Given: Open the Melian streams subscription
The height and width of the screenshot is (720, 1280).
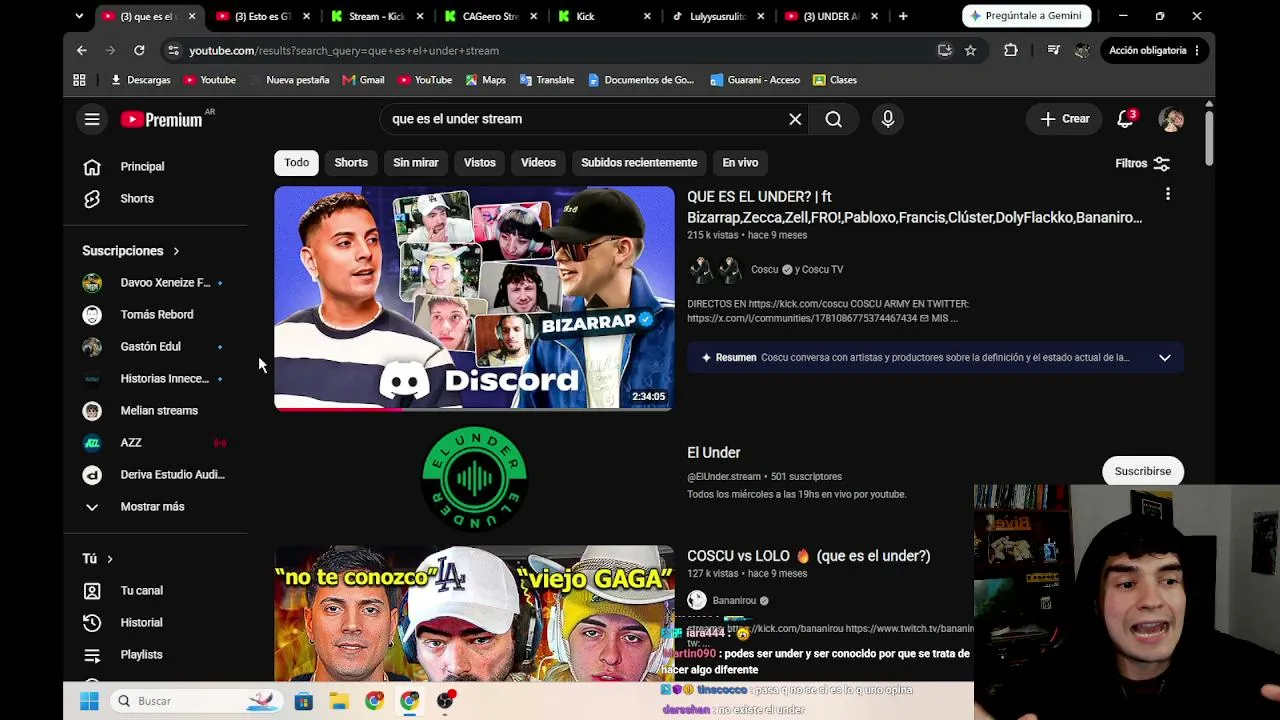Looking at the screenshot, I should coord(153,411).
